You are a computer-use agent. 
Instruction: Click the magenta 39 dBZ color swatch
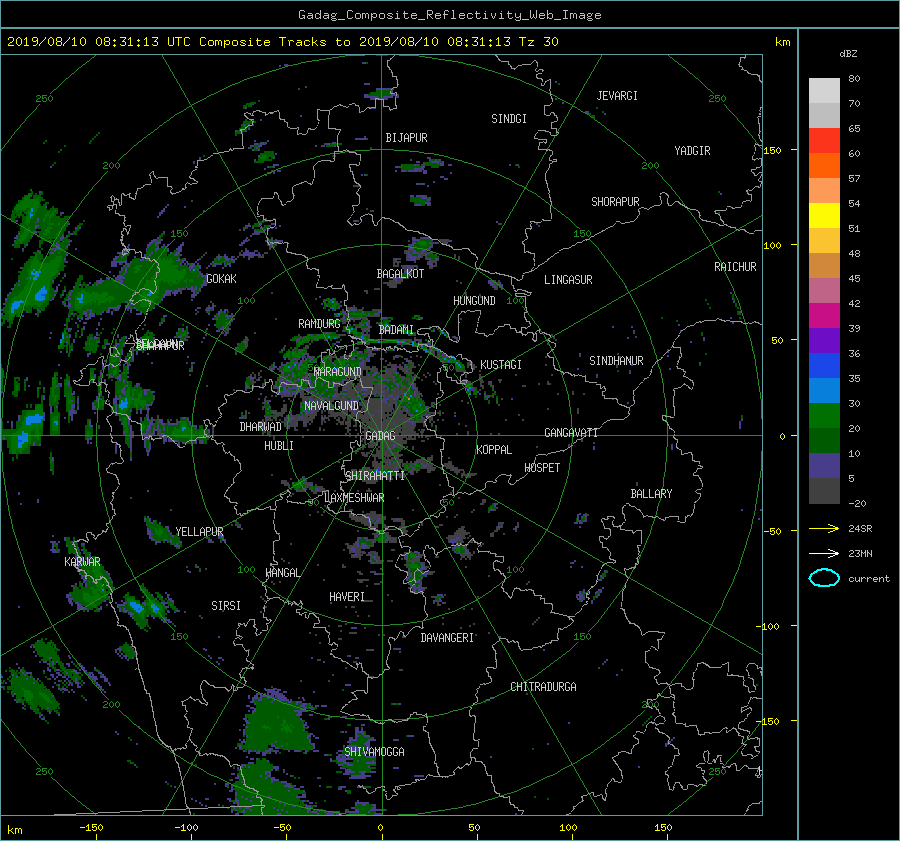pyautogui.click(x=824, y=316)
